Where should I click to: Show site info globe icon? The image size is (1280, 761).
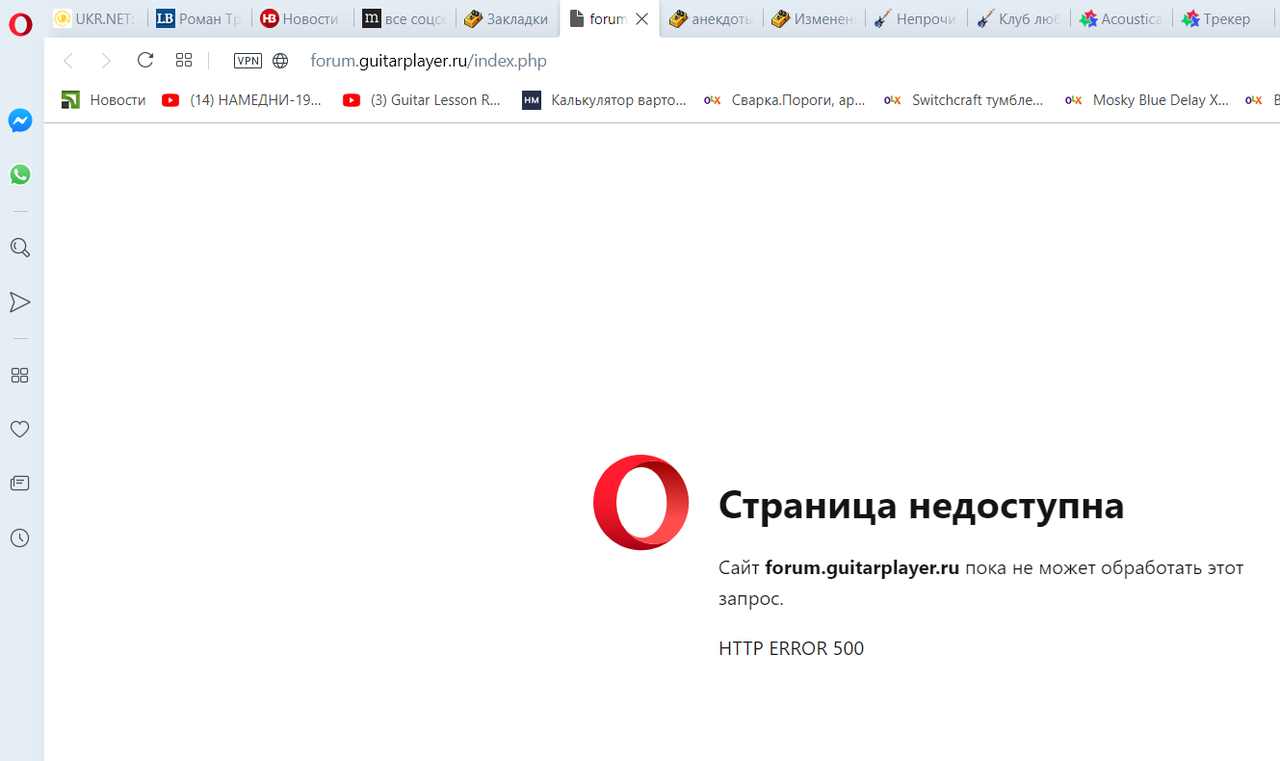[x=281, y=61]
